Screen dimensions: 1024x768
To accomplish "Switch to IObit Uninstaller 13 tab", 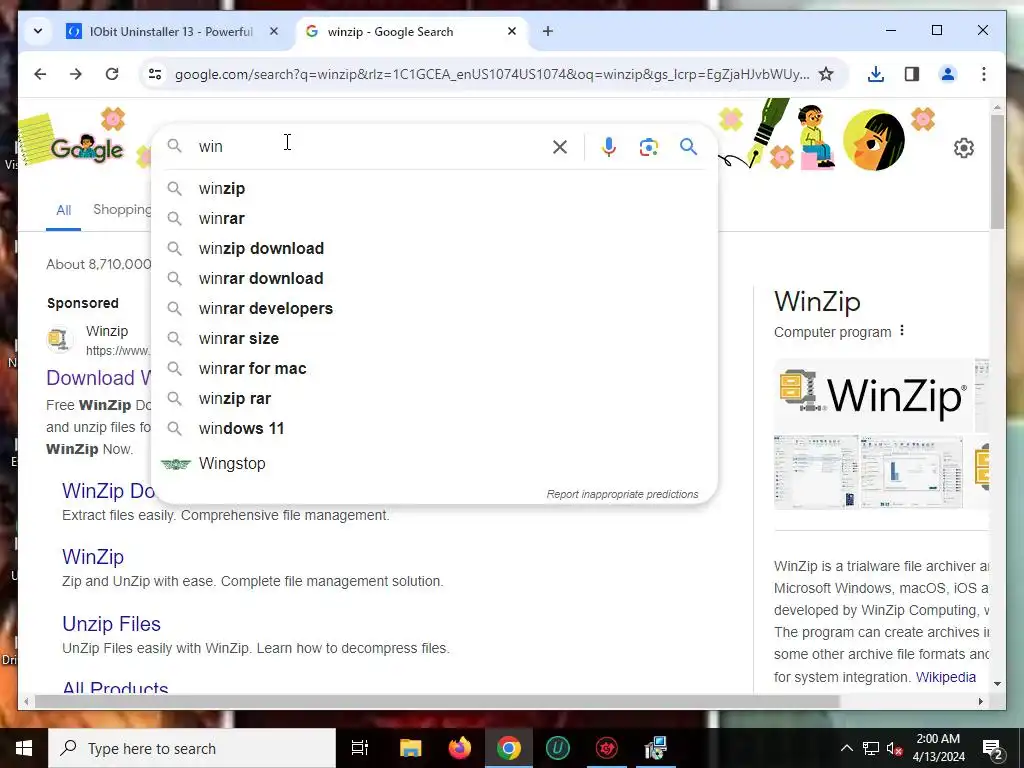I will click(172, 31).
